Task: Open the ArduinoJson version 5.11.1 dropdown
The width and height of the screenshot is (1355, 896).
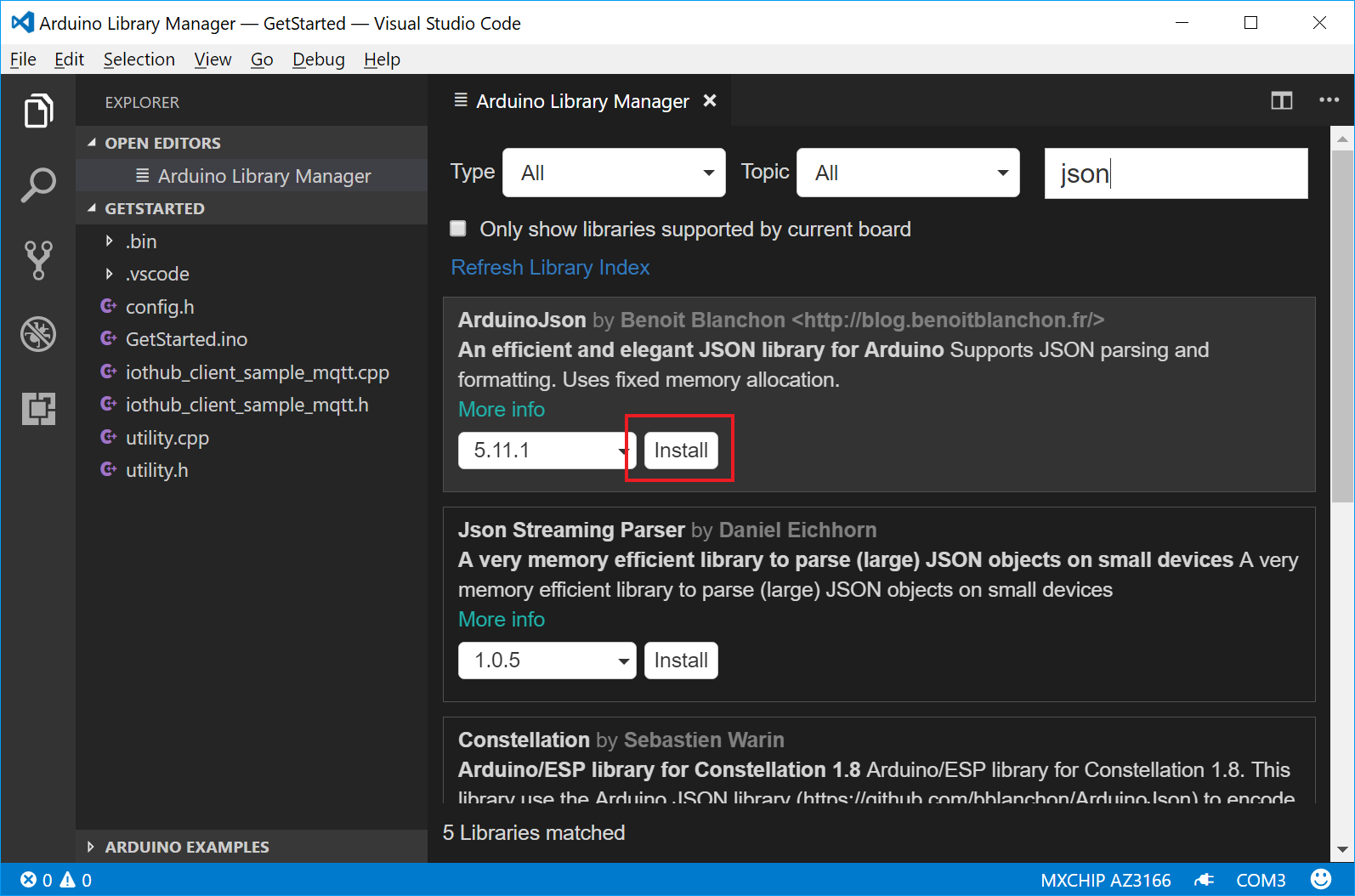Action: click(x=547, y=451)
